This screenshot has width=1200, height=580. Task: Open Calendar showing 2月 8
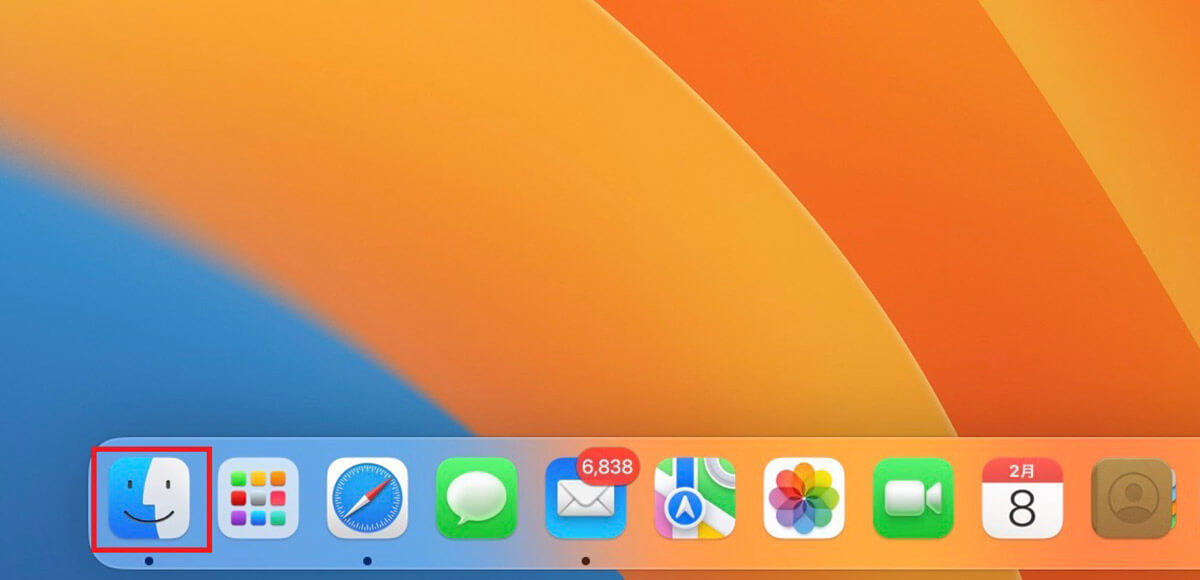1022,499
